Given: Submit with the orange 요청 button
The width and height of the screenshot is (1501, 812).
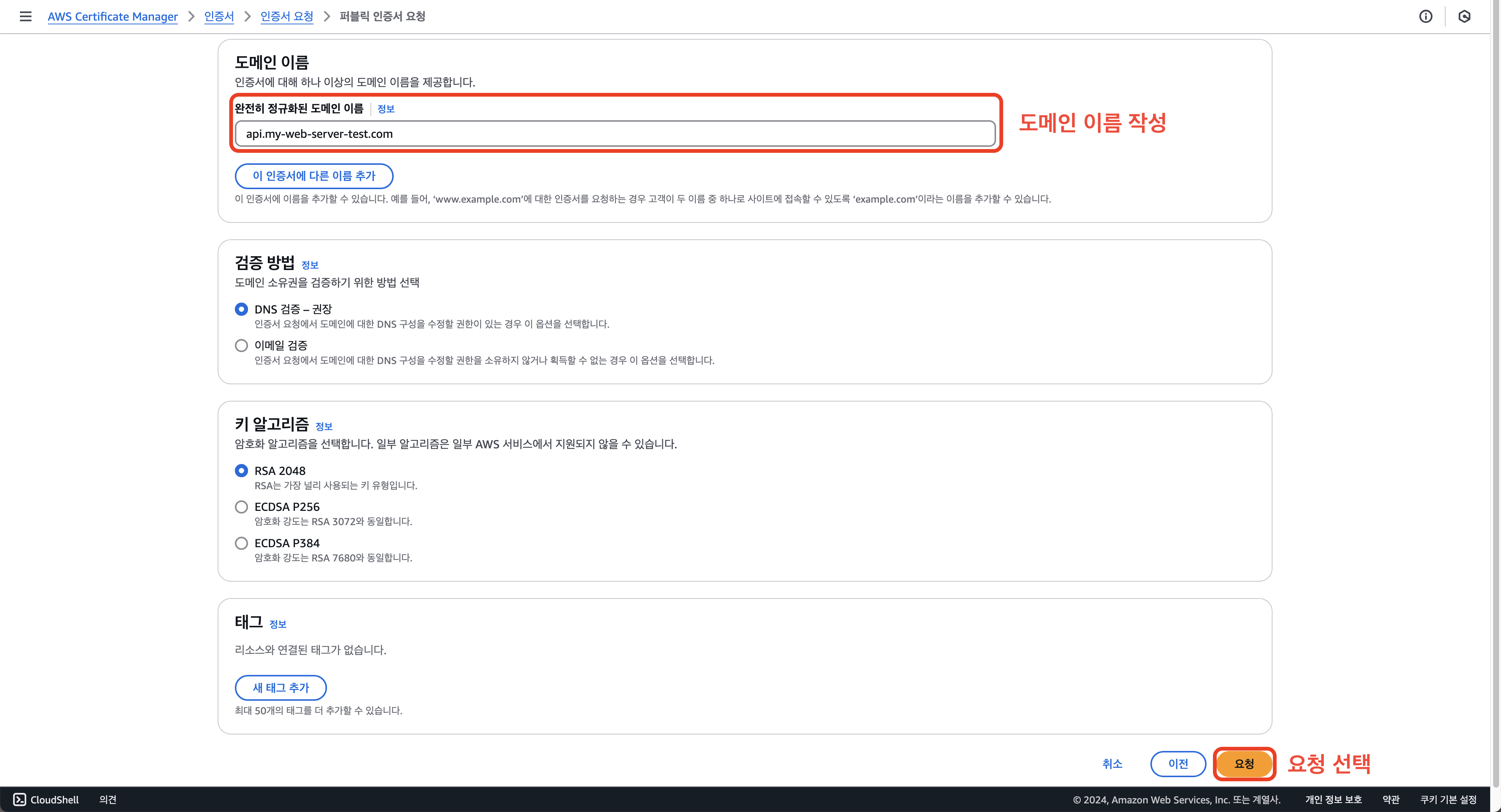Looking at the screenshot, I should (x=1244, y=764).
